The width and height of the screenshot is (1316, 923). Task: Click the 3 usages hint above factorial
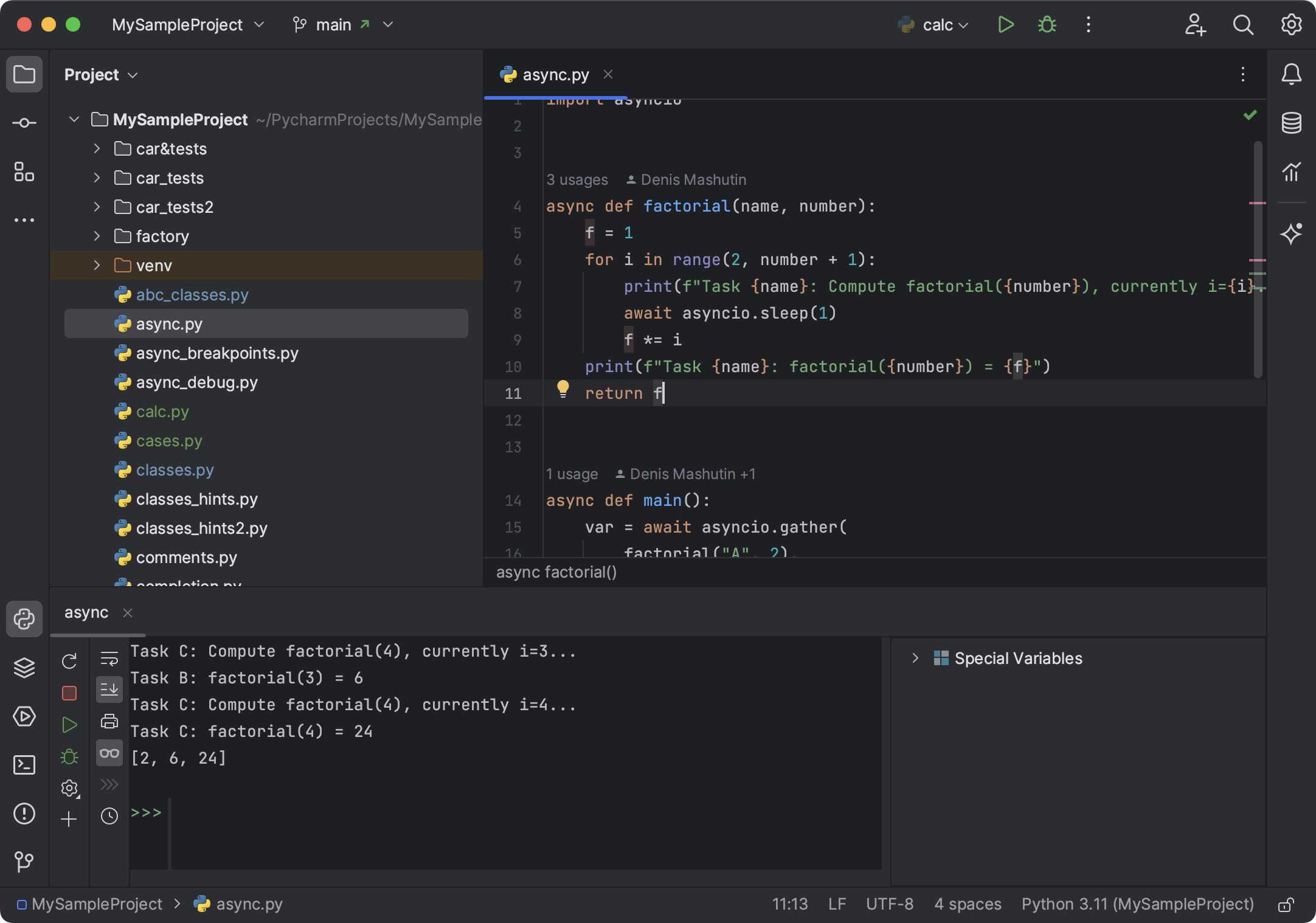coord(577,179)
